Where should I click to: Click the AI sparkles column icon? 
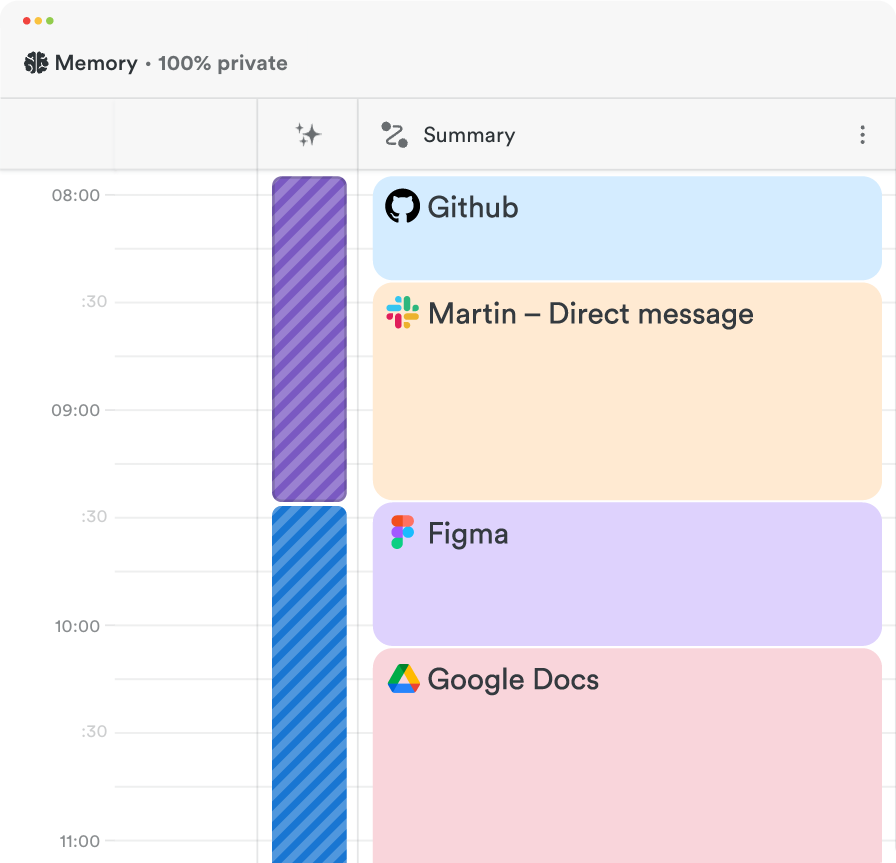(308, 135)
